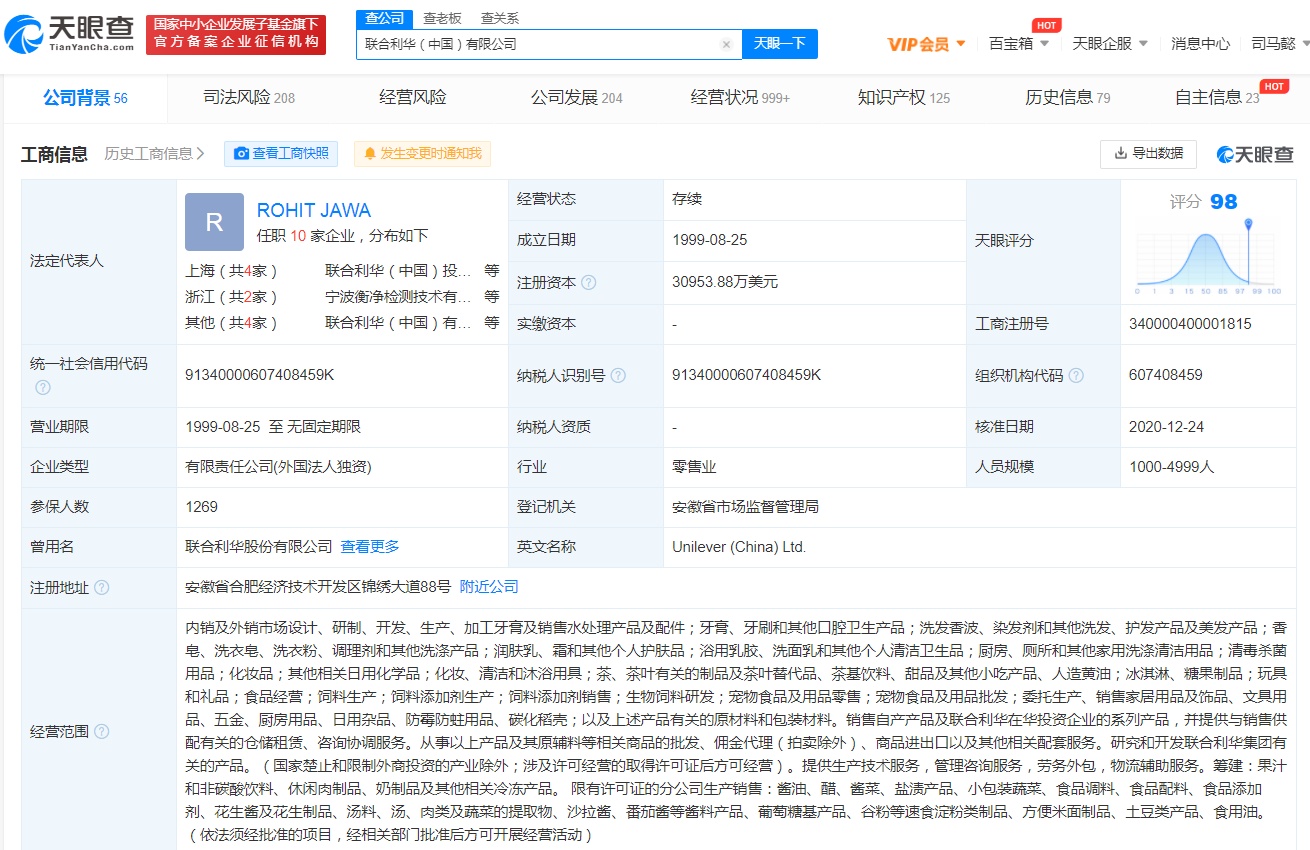Viewport: 1310px width, 850px height.
Task: Click the registration number 340000400001815
Action: (x=1190, y=324)
